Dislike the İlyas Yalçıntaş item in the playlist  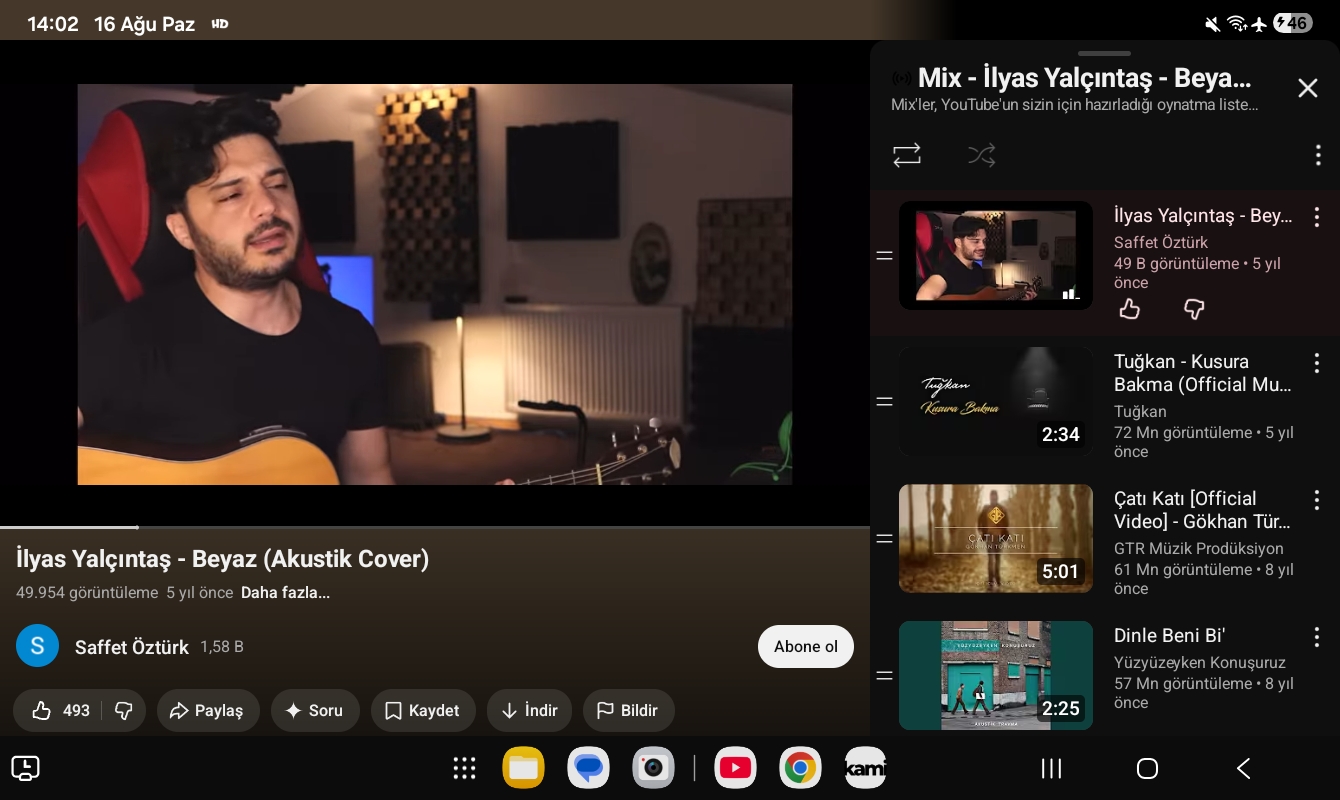[x=1194, y=309]
